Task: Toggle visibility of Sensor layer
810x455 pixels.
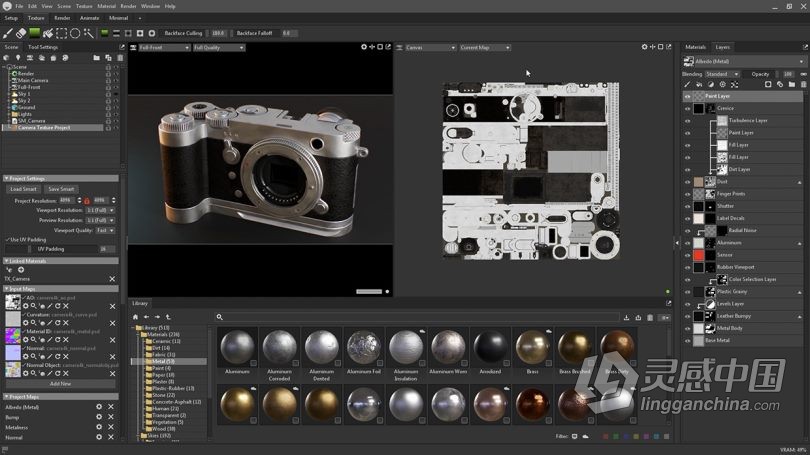Action: coord(688,255)
